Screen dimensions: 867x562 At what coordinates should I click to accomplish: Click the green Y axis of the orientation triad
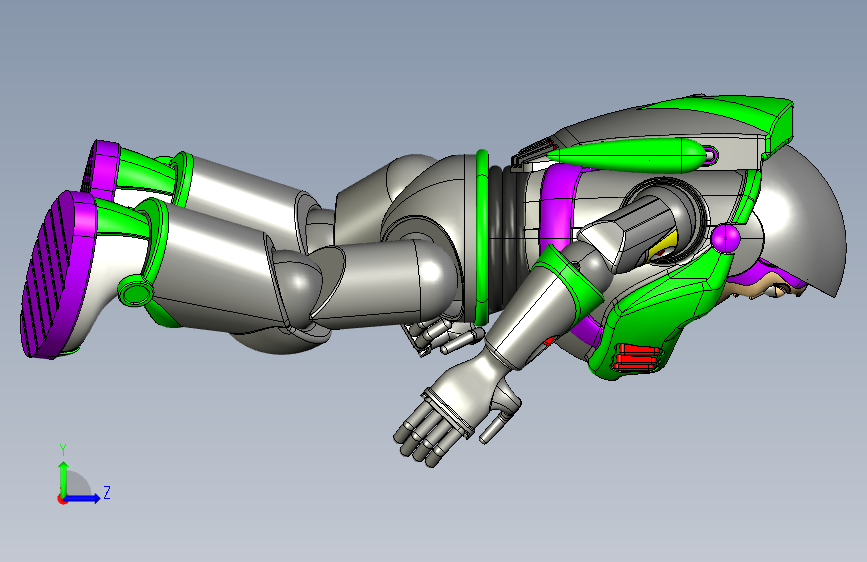pos(64,478)
